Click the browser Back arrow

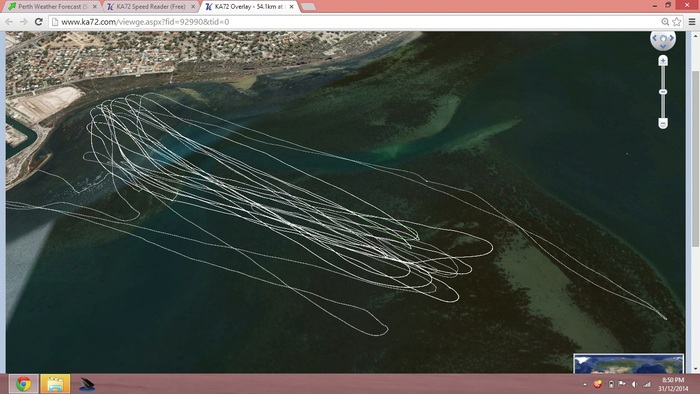coord(9,22)
